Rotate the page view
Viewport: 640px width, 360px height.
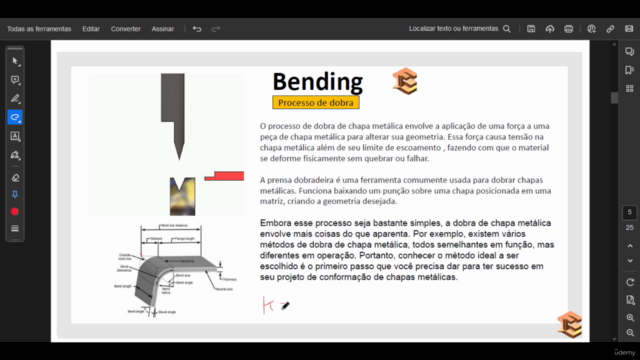[x=630, y=282]
